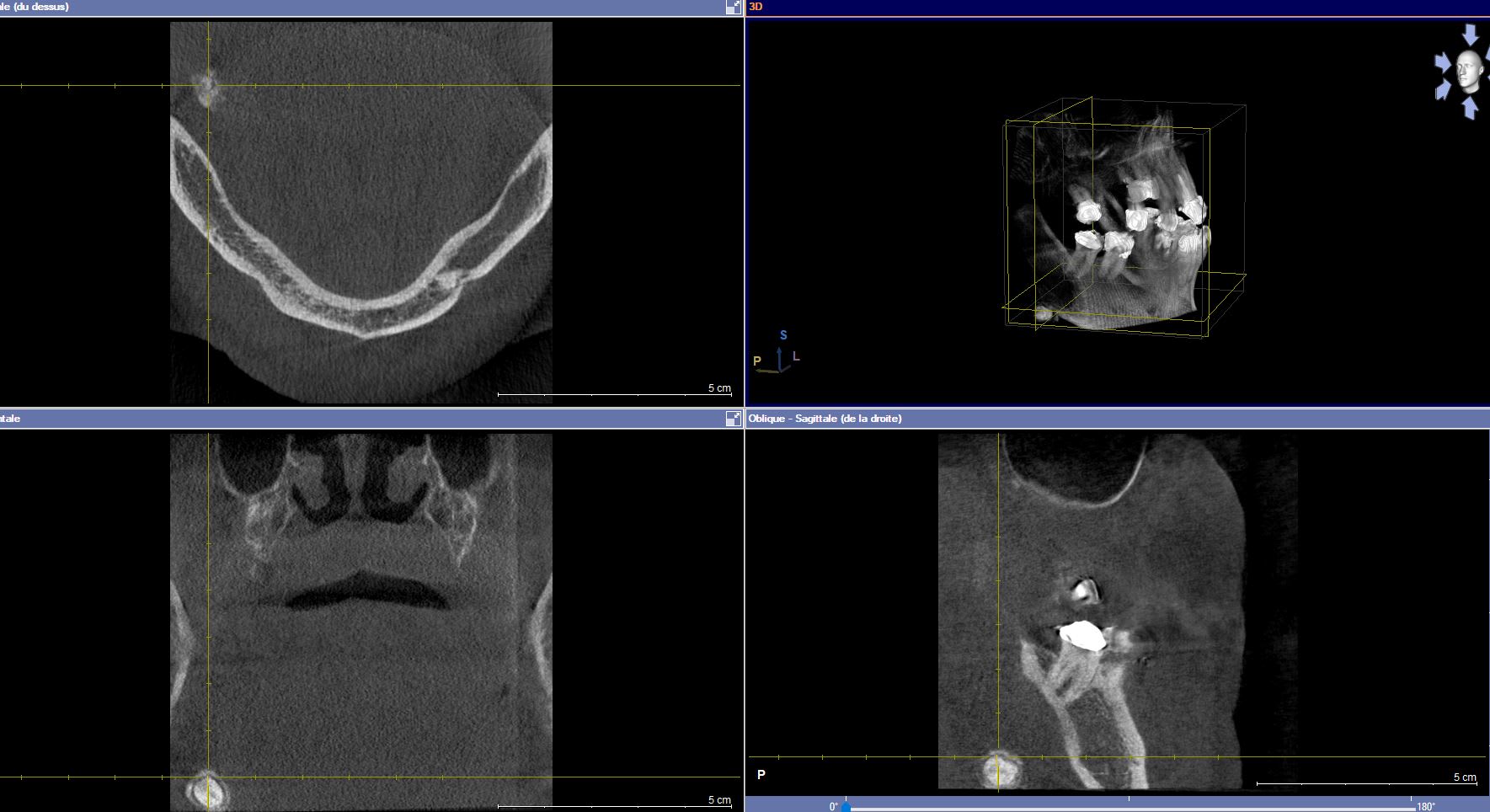Image resolution: width=1490 pixels, height=812 pixels.
Task: Click the blue oblique angle slider handle at 0°
Action: (846, 807)
